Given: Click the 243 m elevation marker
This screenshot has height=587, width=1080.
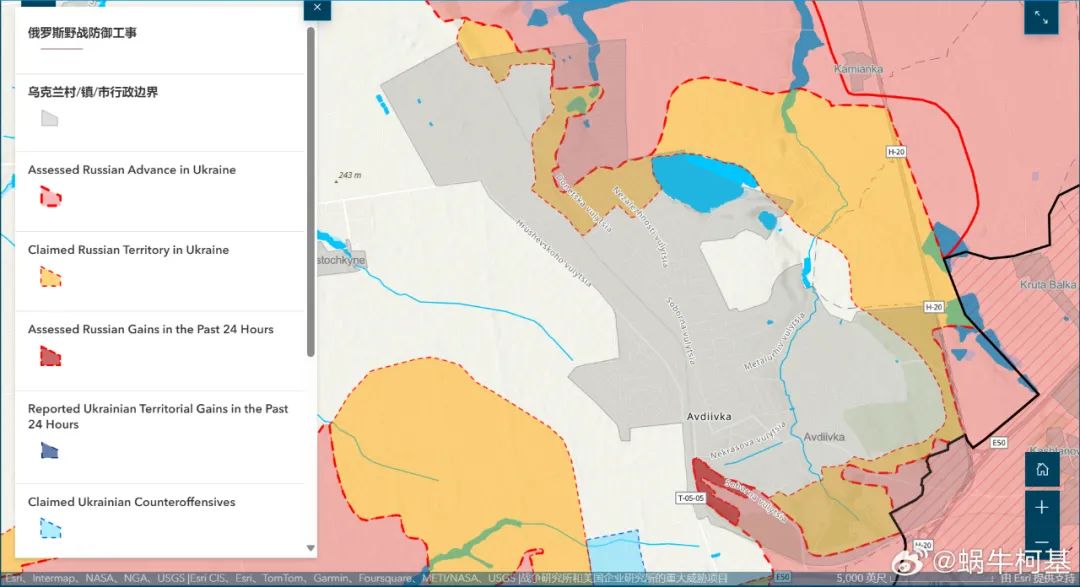Looking at the screenshot, I should (348, 176).
